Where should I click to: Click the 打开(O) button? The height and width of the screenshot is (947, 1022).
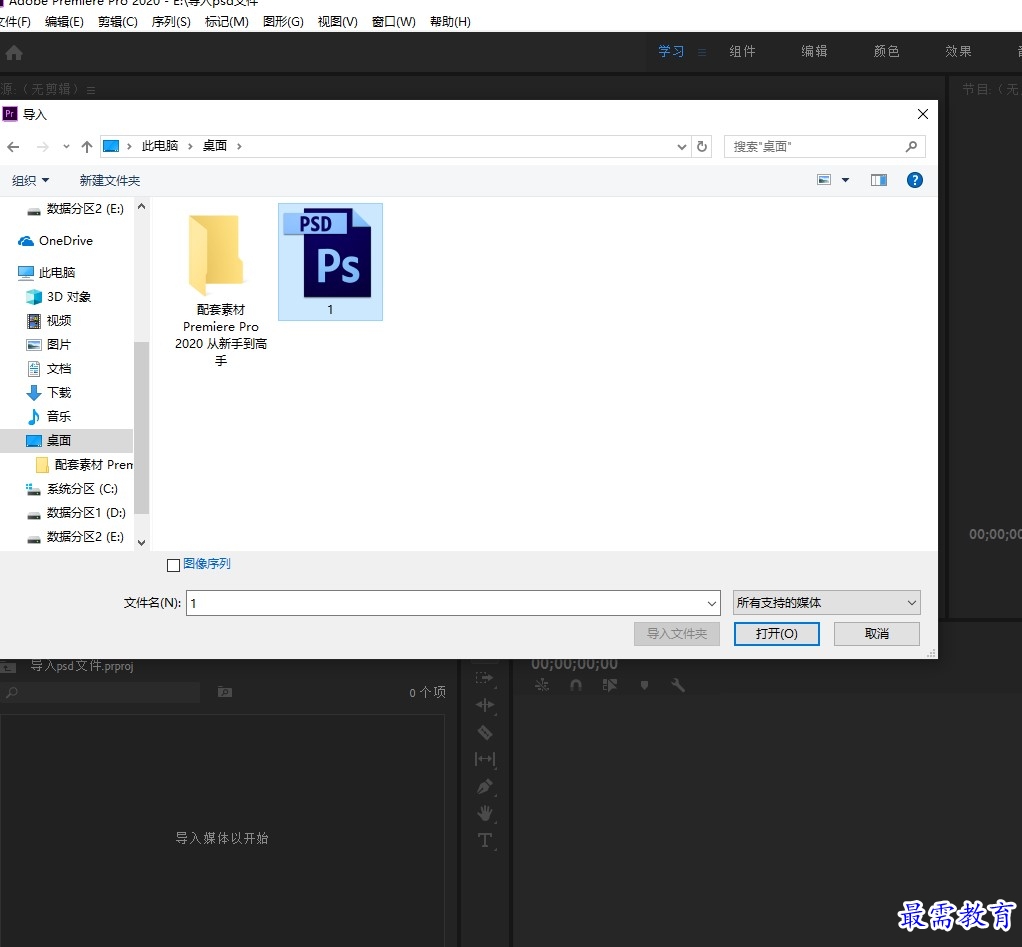776,634
